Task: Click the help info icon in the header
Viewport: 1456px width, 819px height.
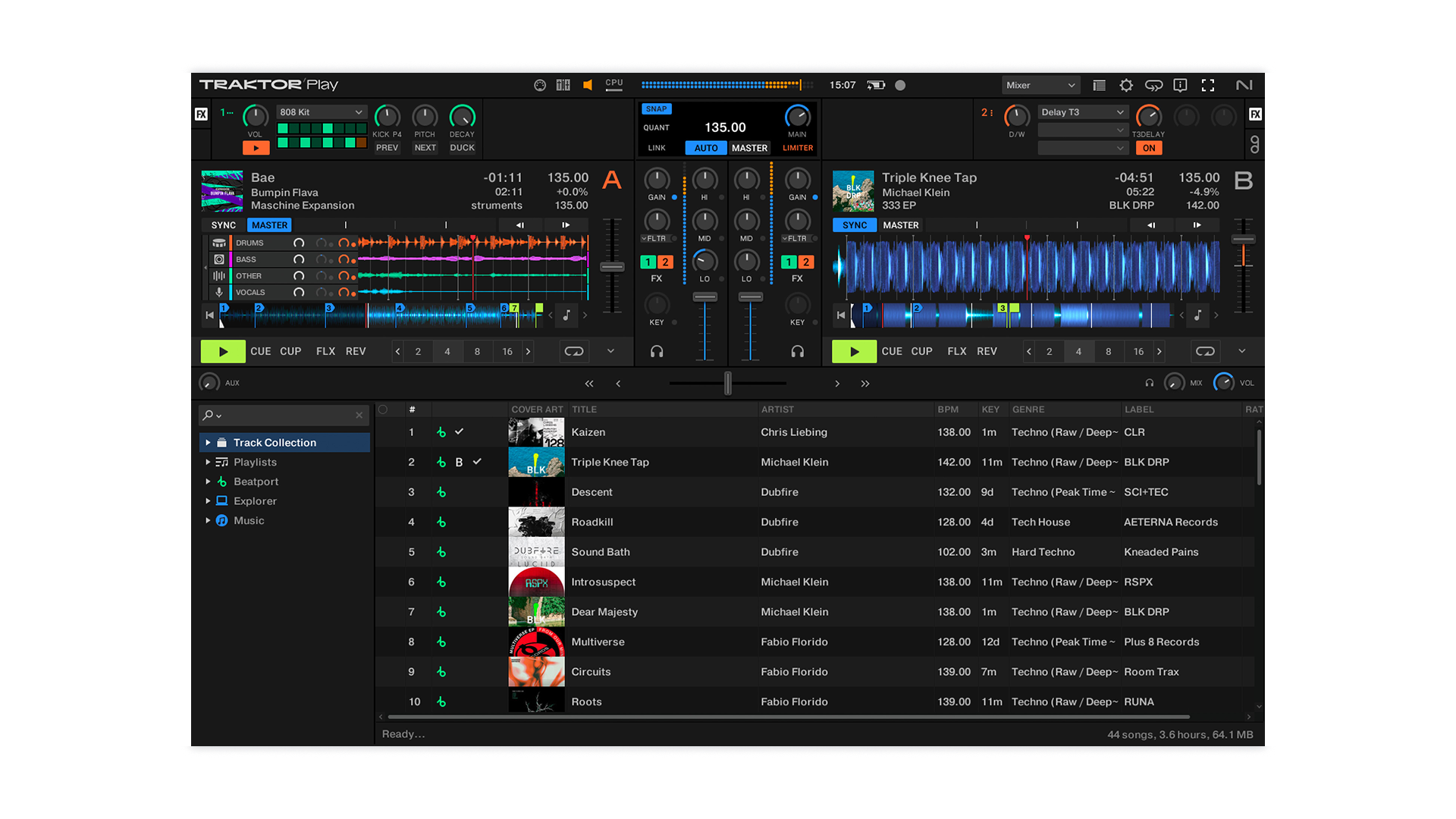Action: tap(1180, 85)
